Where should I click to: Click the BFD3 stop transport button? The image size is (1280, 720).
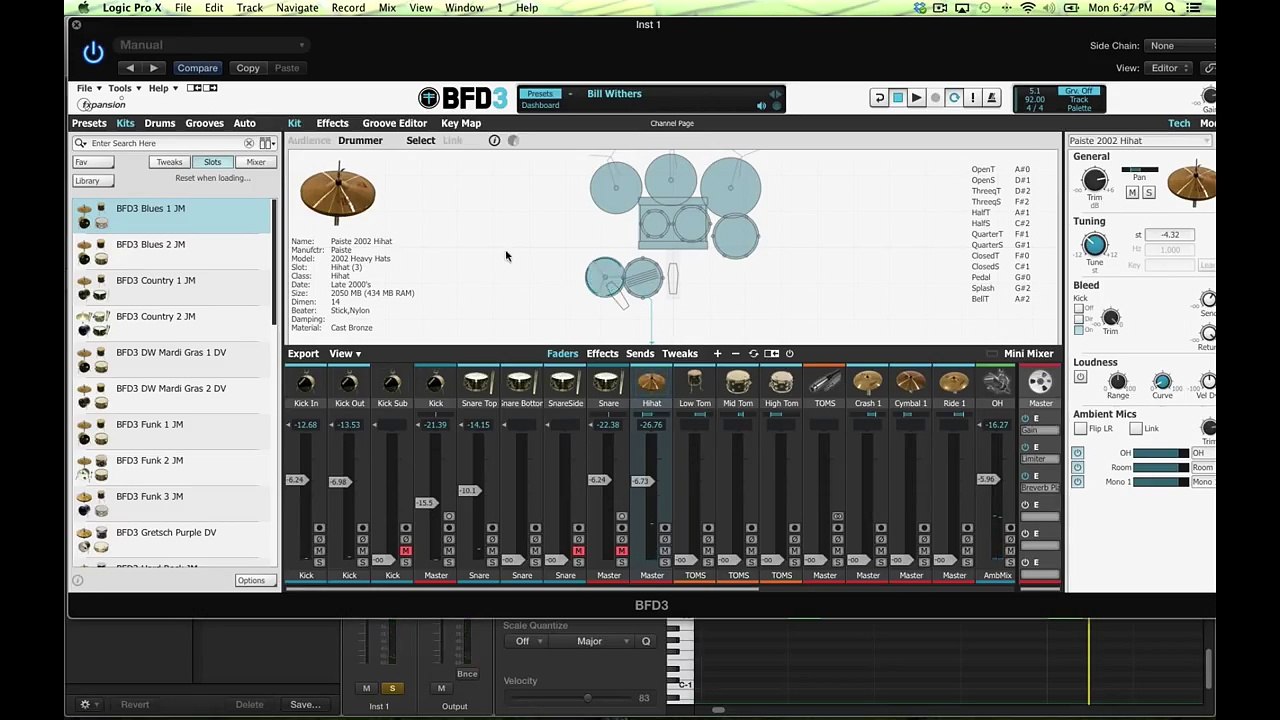click(898, 98)
